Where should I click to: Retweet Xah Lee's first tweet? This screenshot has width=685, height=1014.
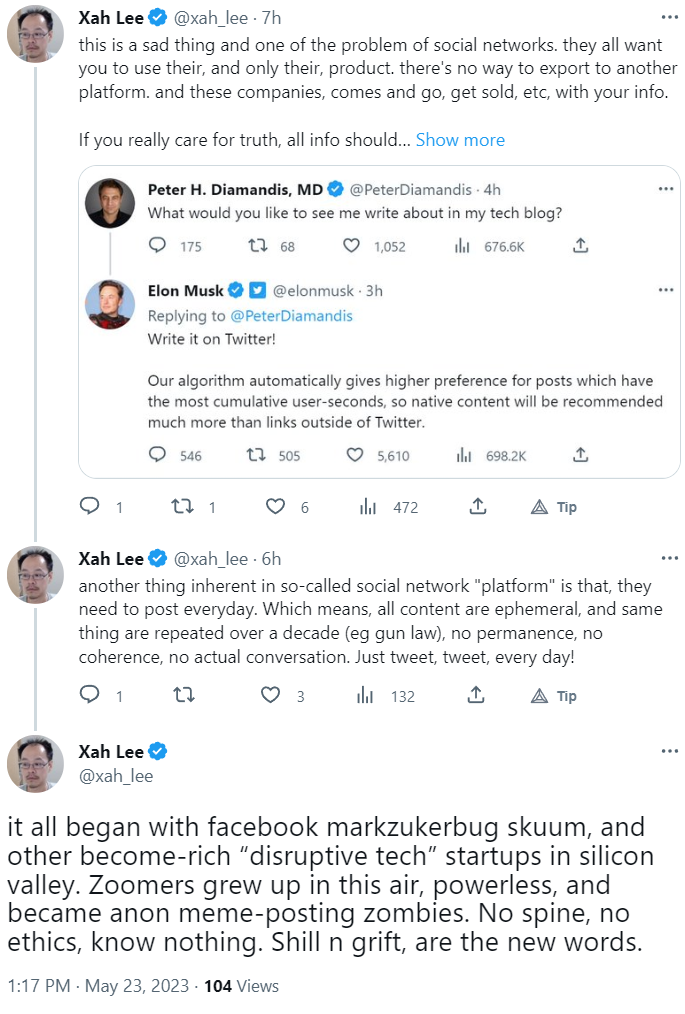coord(182,507)
